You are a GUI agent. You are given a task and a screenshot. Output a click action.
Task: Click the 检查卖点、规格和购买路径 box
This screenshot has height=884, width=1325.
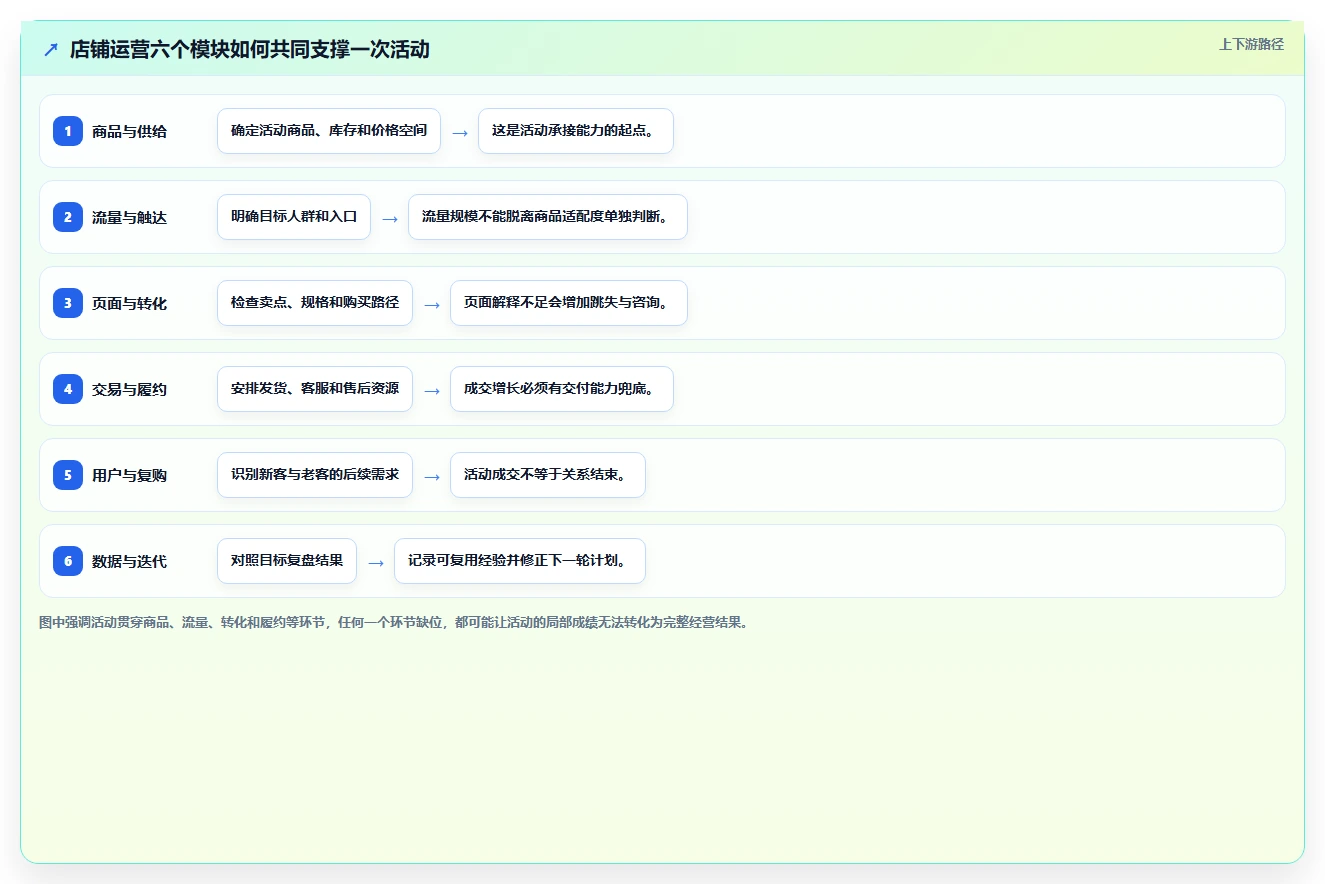[x=315, y=303]
